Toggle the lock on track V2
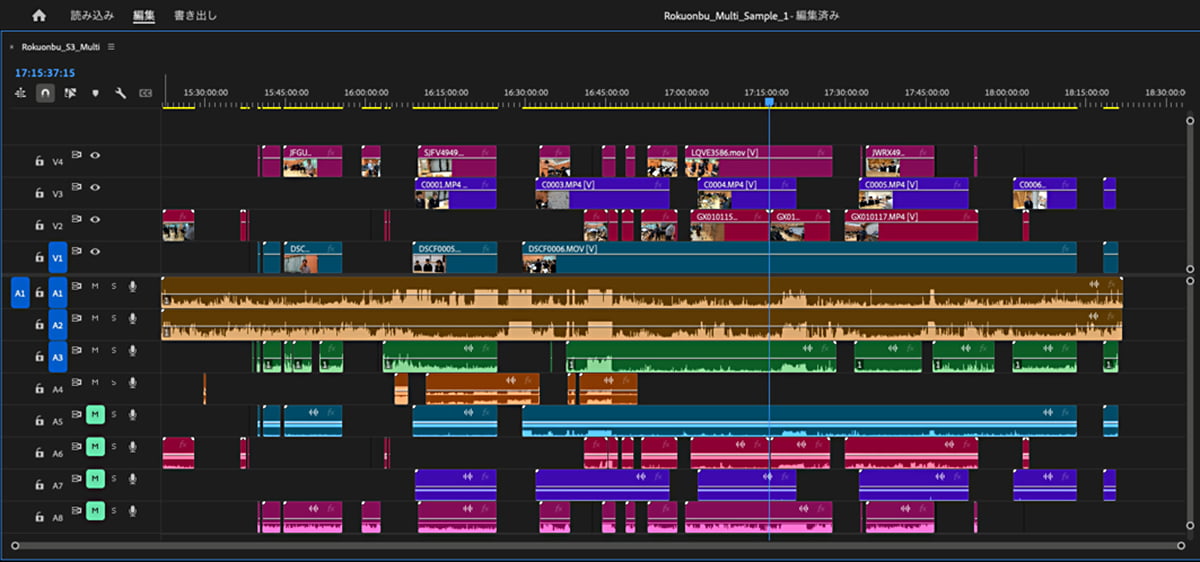The image size is (1200, 562). coord(39,226)
